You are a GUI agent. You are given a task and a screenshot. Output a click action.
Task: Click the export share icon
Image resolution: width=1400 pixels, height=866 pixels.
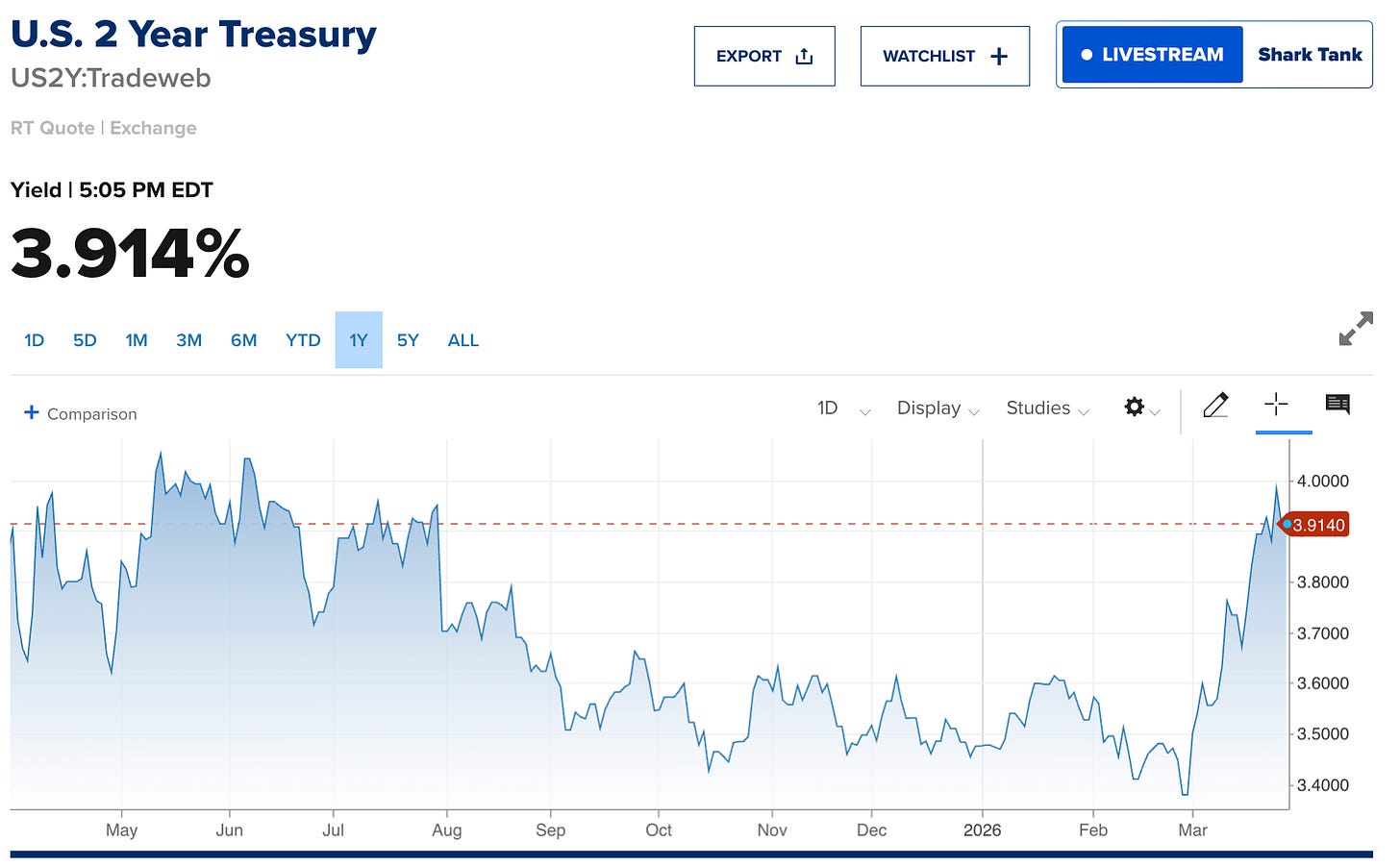click(803, 56)
